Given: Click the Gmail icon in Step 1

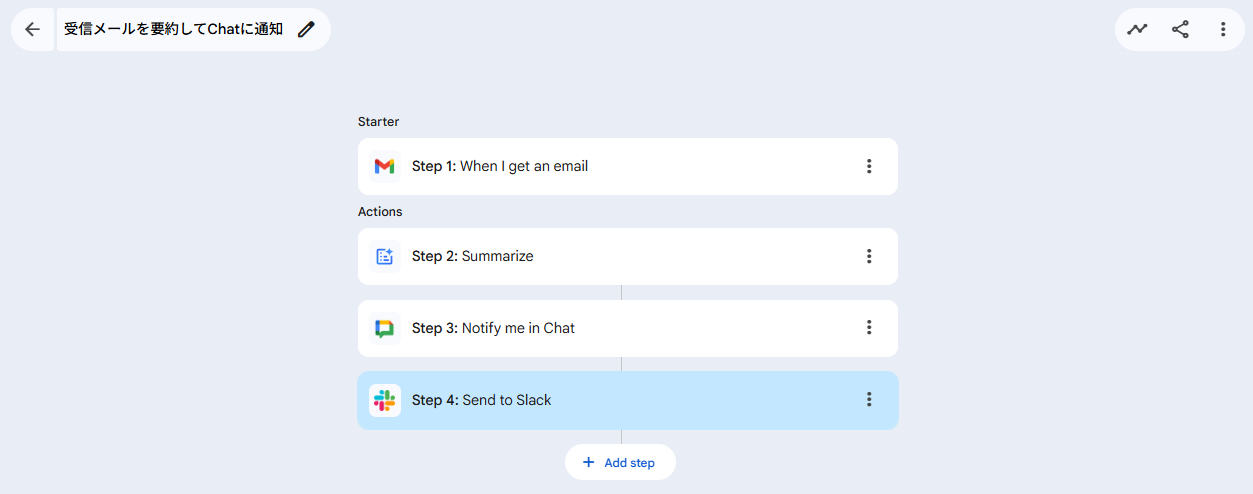Looking at the screenshot, I should pos(384,166).
